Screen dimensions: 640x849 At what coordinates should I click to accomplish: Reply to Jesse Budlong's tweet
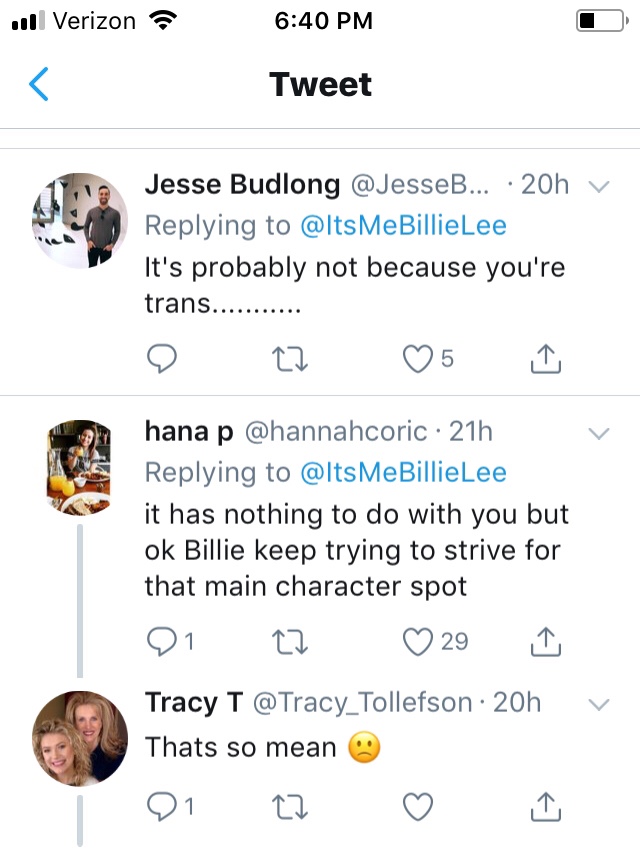coord(162,358)
